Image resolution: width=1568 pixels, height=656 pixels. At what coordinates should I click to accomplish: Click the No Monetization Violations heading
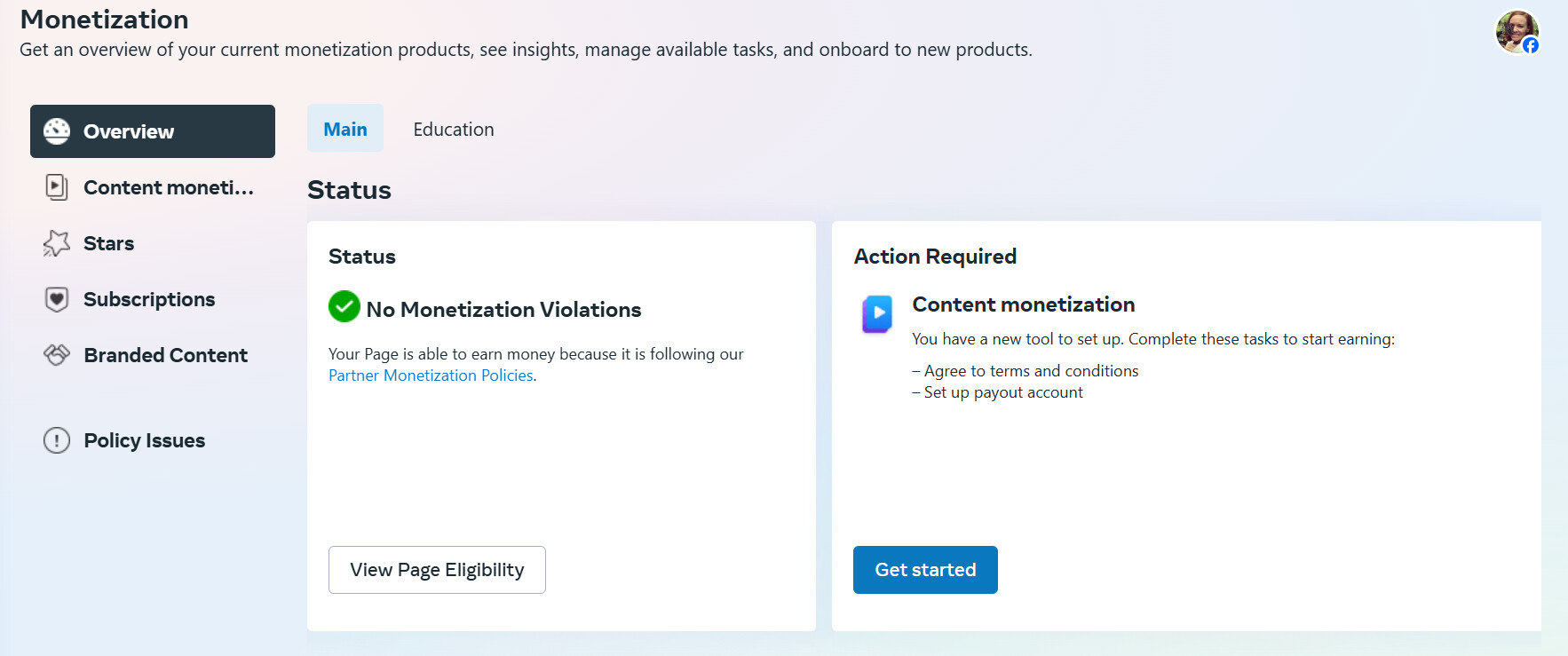503,310
